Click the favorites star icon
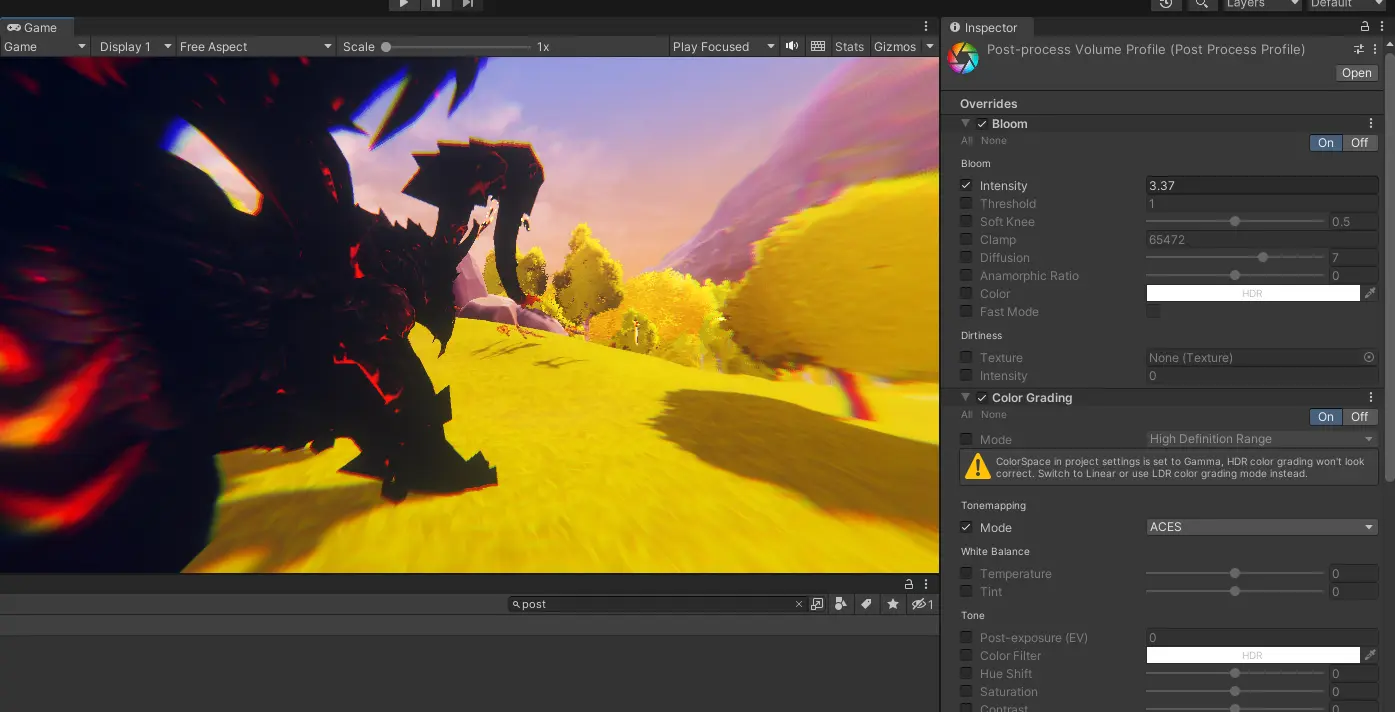 (x=892, y=604)
